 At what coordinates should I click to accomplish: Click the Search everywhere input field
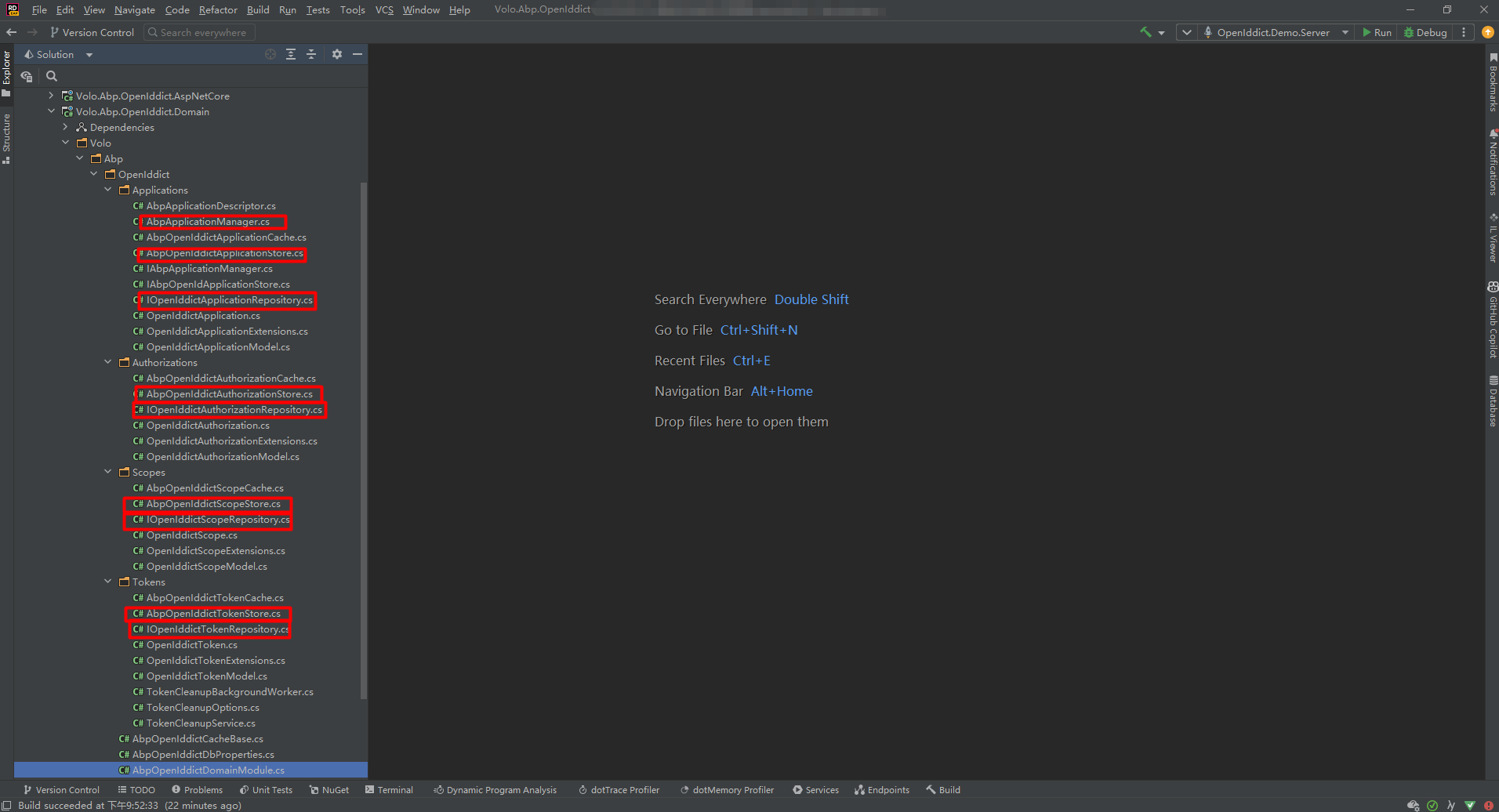[203, 32]
